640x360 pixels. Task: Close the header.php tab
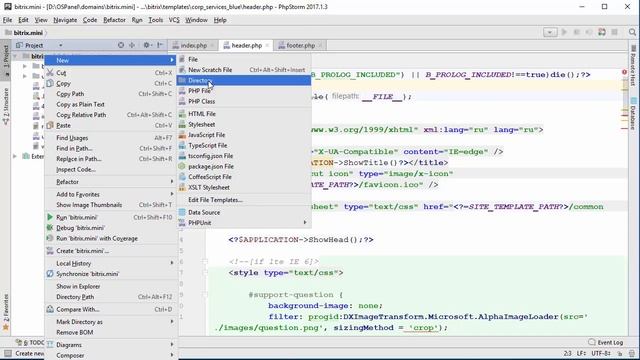[267, 46]
